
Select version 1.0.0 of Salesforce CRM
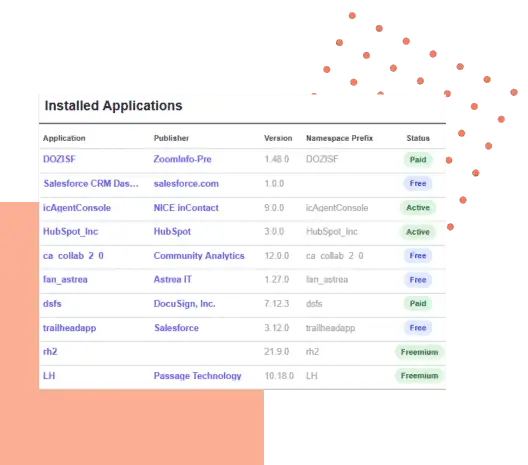[x=274, y=184]
